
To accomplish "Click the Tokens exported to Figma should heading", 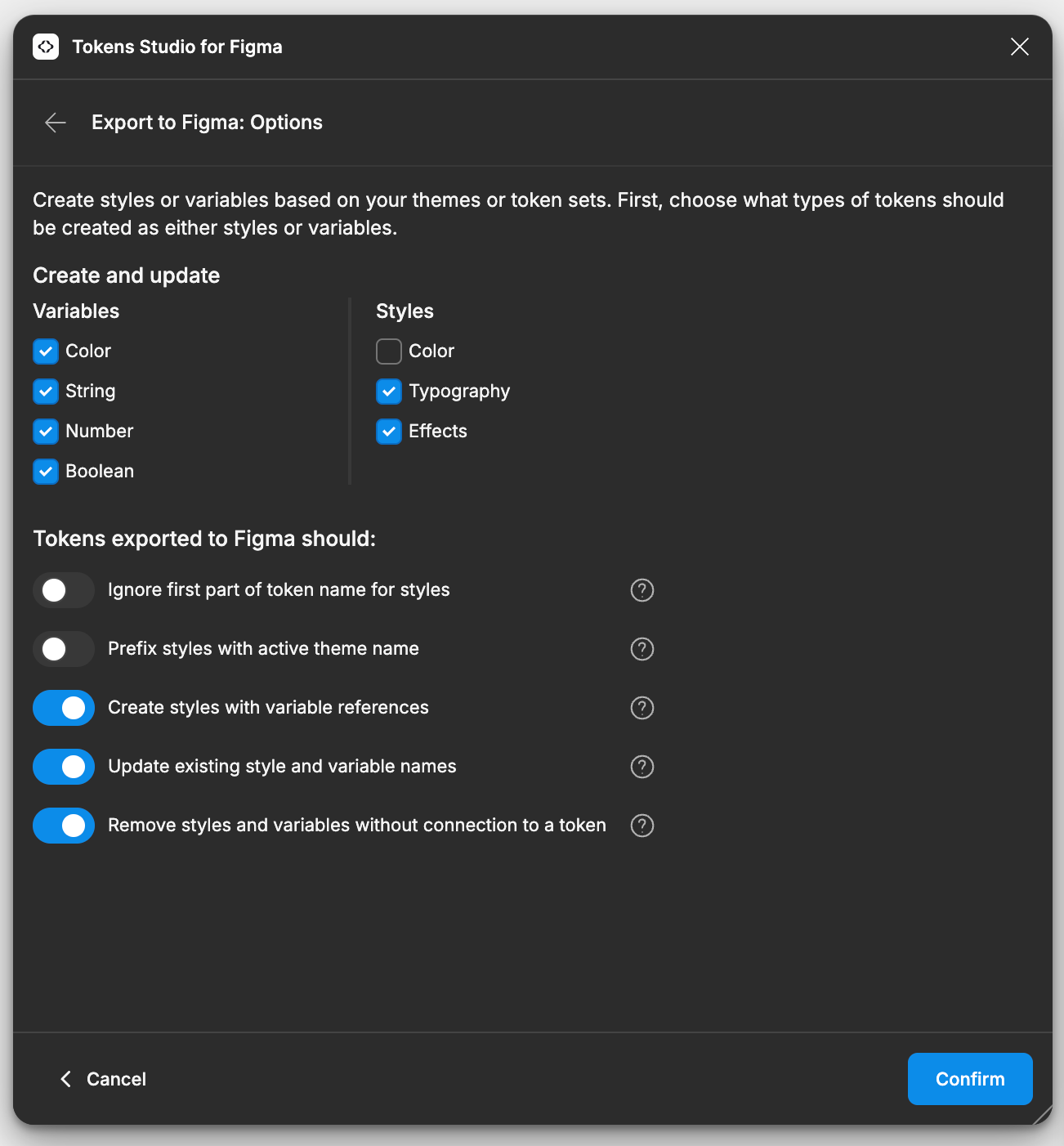I will click(204, 539).
